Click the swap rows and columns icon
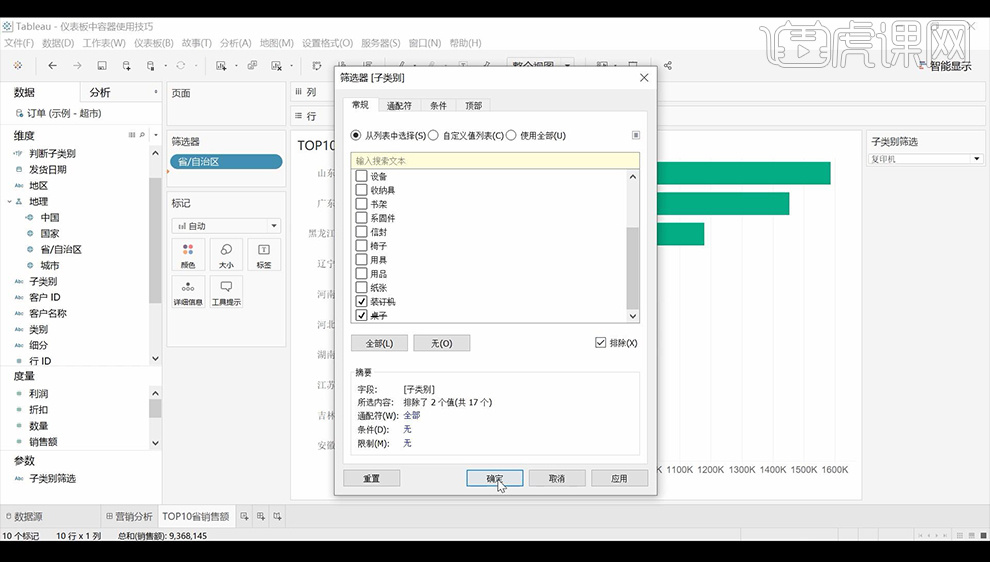Screen dimensions: 990x562 317,65
